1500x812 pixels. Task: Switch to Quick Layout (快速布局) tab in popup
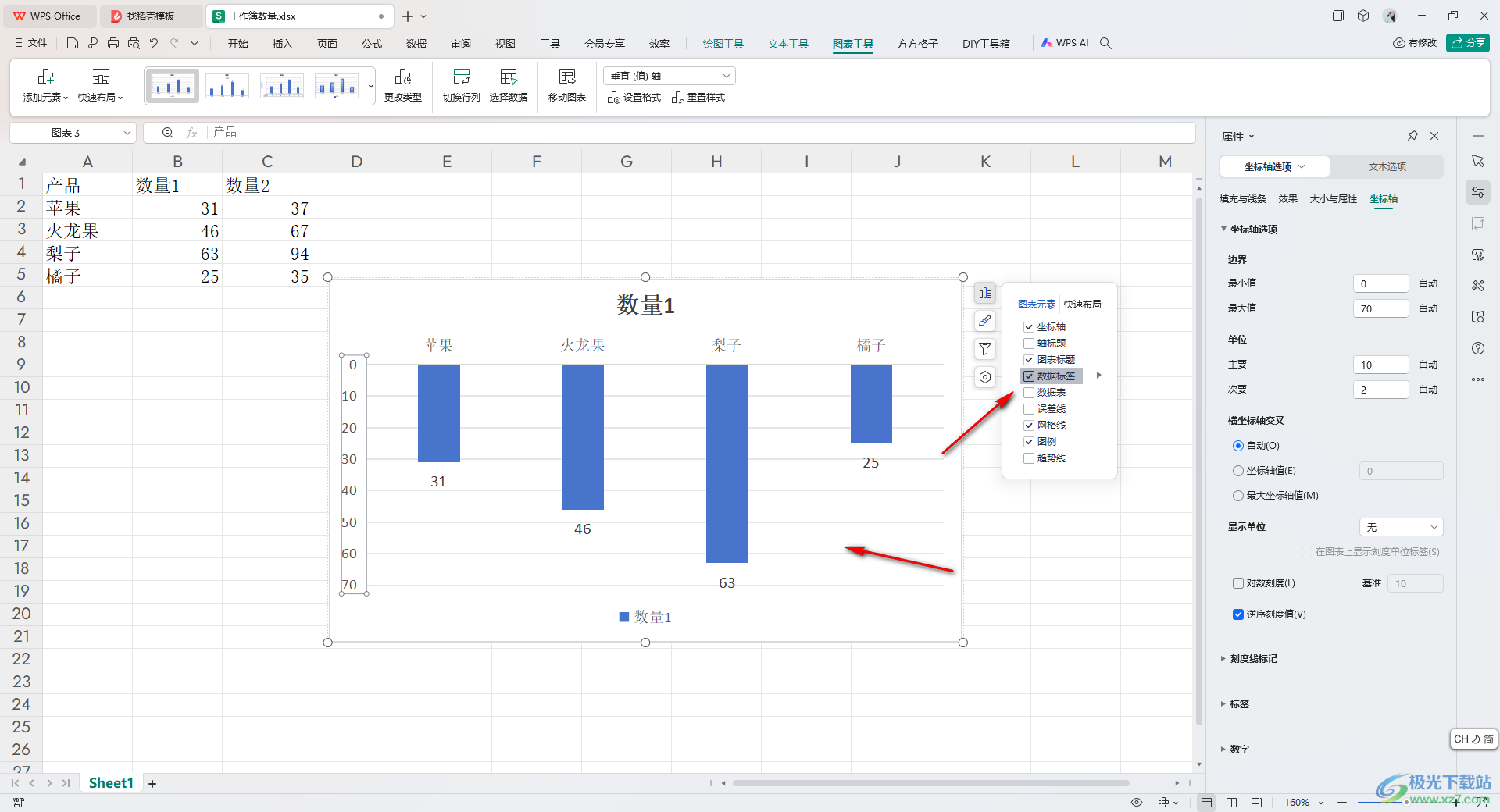(1083, 304)
